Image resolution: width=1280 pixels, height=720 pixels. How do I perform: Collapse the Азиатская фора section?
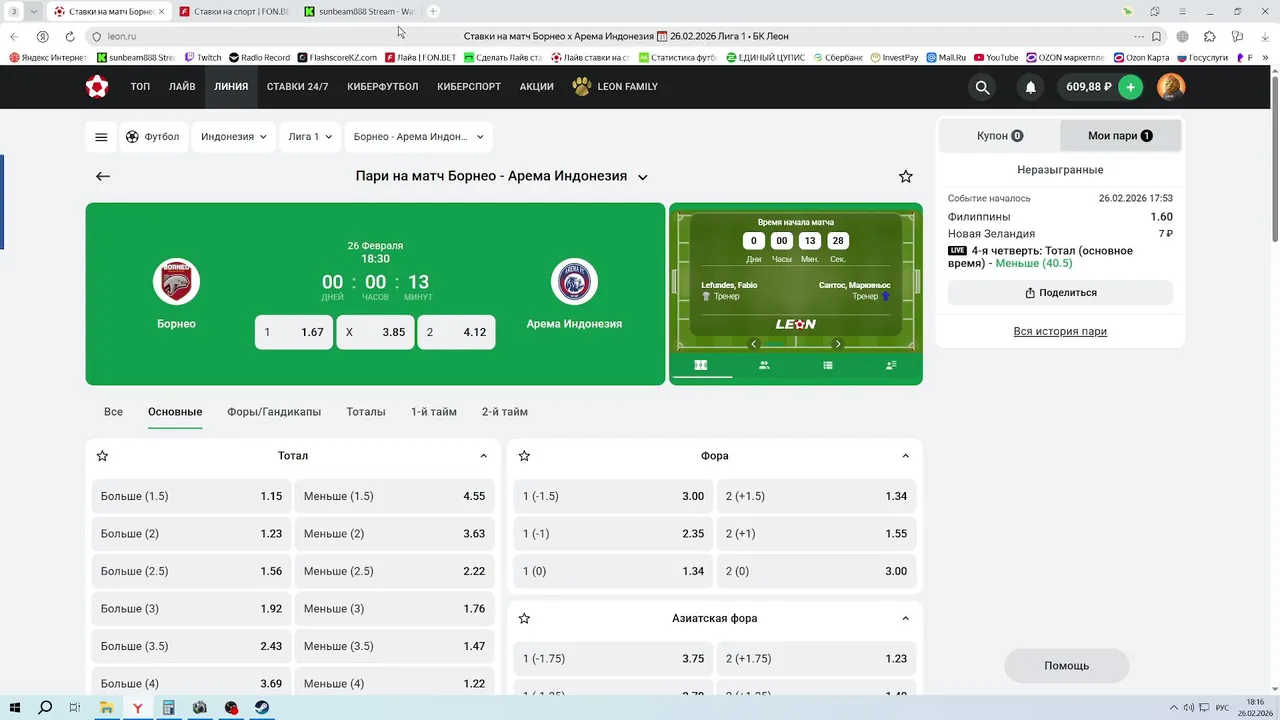[x=905, y=619]
